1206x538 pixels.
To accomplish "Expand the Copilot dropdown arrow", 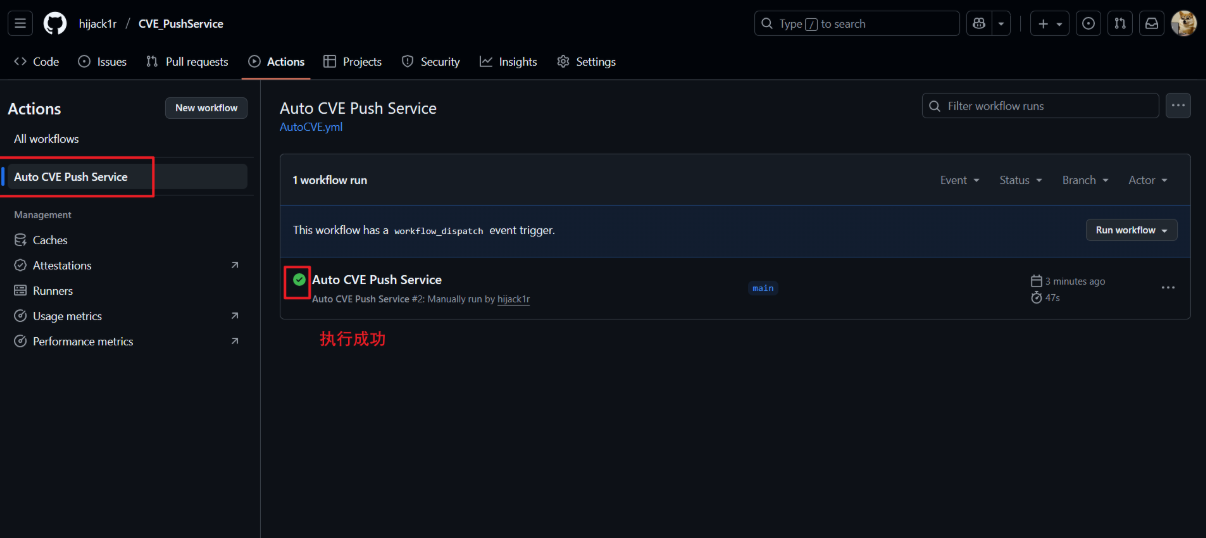I will [1001, 23].
